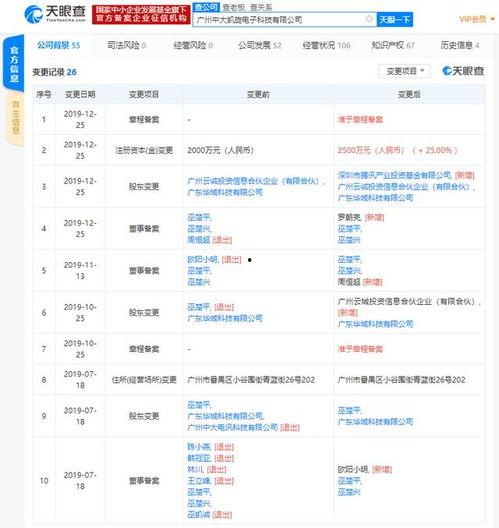Screen dimensions: 499x528
Task: Click 王立峰 in row 10 变更前 column
Action: pos(199,481)
